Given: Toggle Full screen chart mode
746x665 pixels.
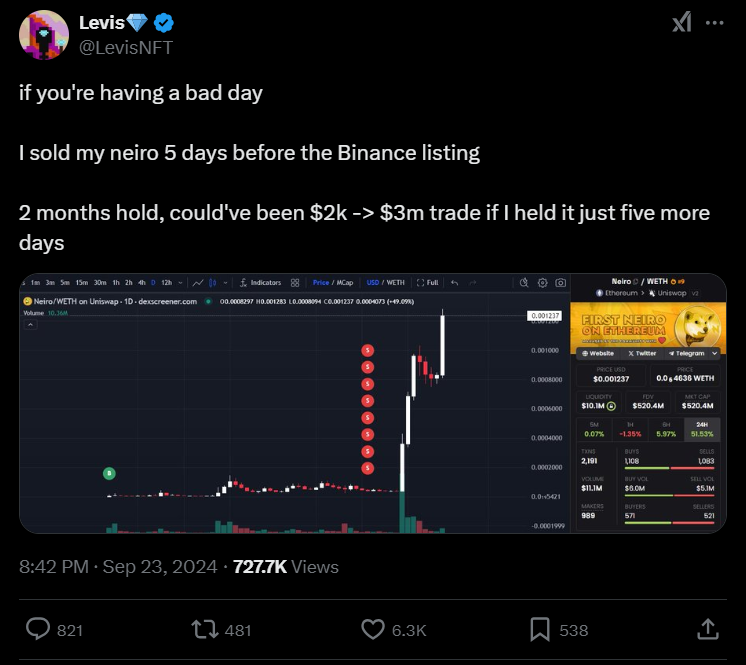Looking at the screenshot, I should [427, 283].
